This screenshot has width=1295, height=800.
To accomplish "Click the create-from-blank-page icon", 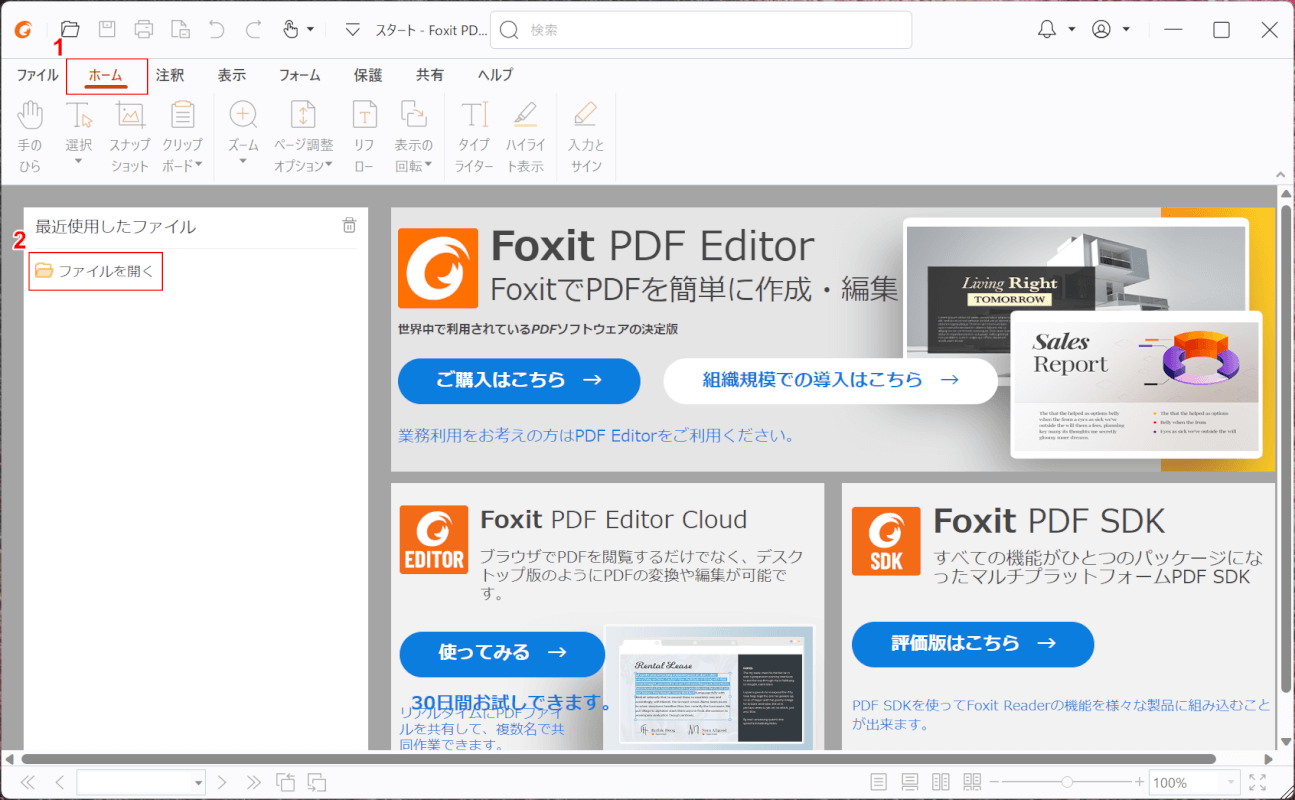I will coord(180,29).
